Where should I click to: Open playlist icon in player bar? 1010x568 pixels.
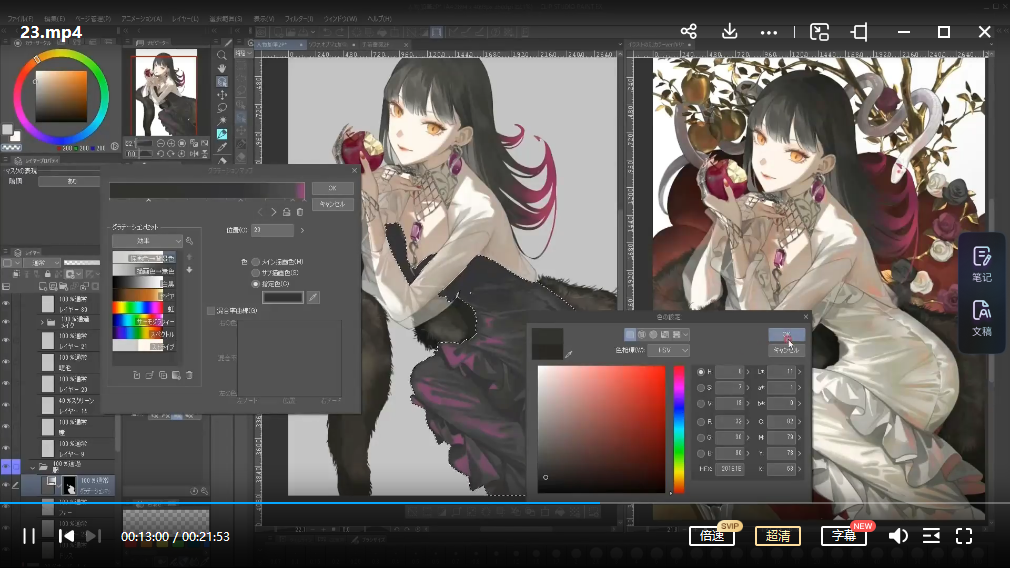(931, 536)
